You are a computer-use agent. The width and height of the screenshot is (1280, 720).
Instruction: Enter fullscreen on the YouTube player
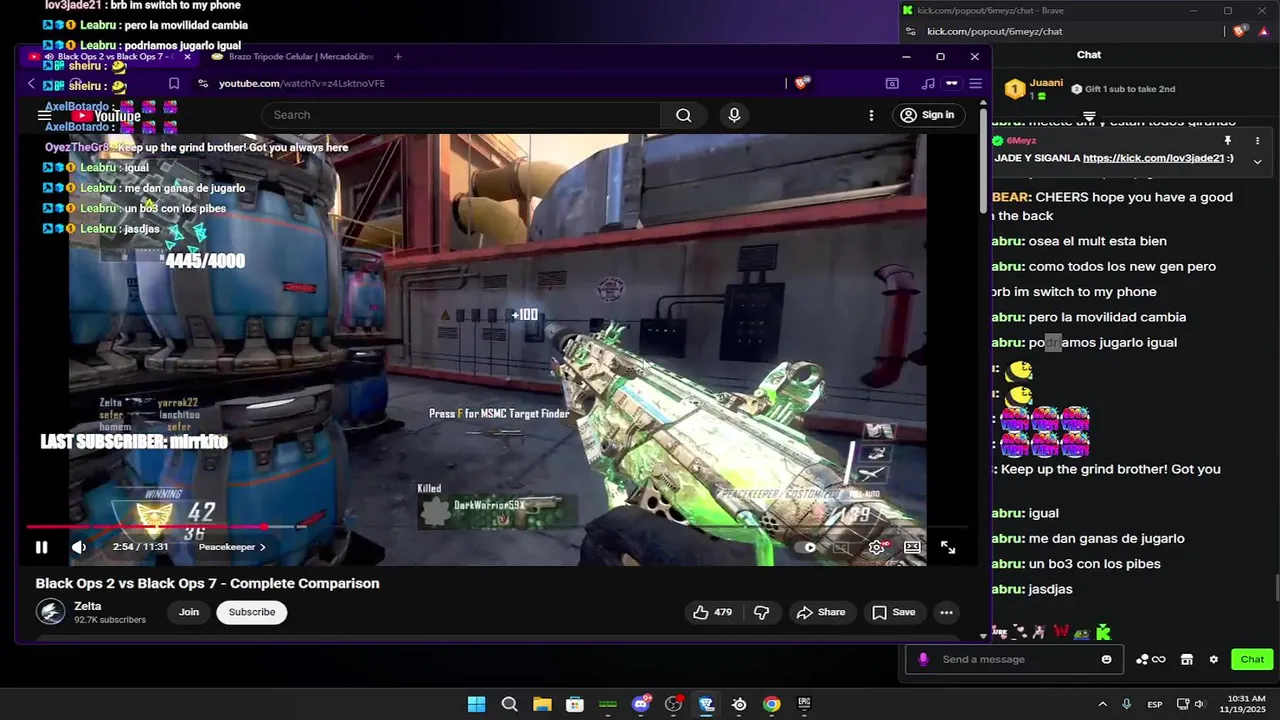click(x=948, y=547)
